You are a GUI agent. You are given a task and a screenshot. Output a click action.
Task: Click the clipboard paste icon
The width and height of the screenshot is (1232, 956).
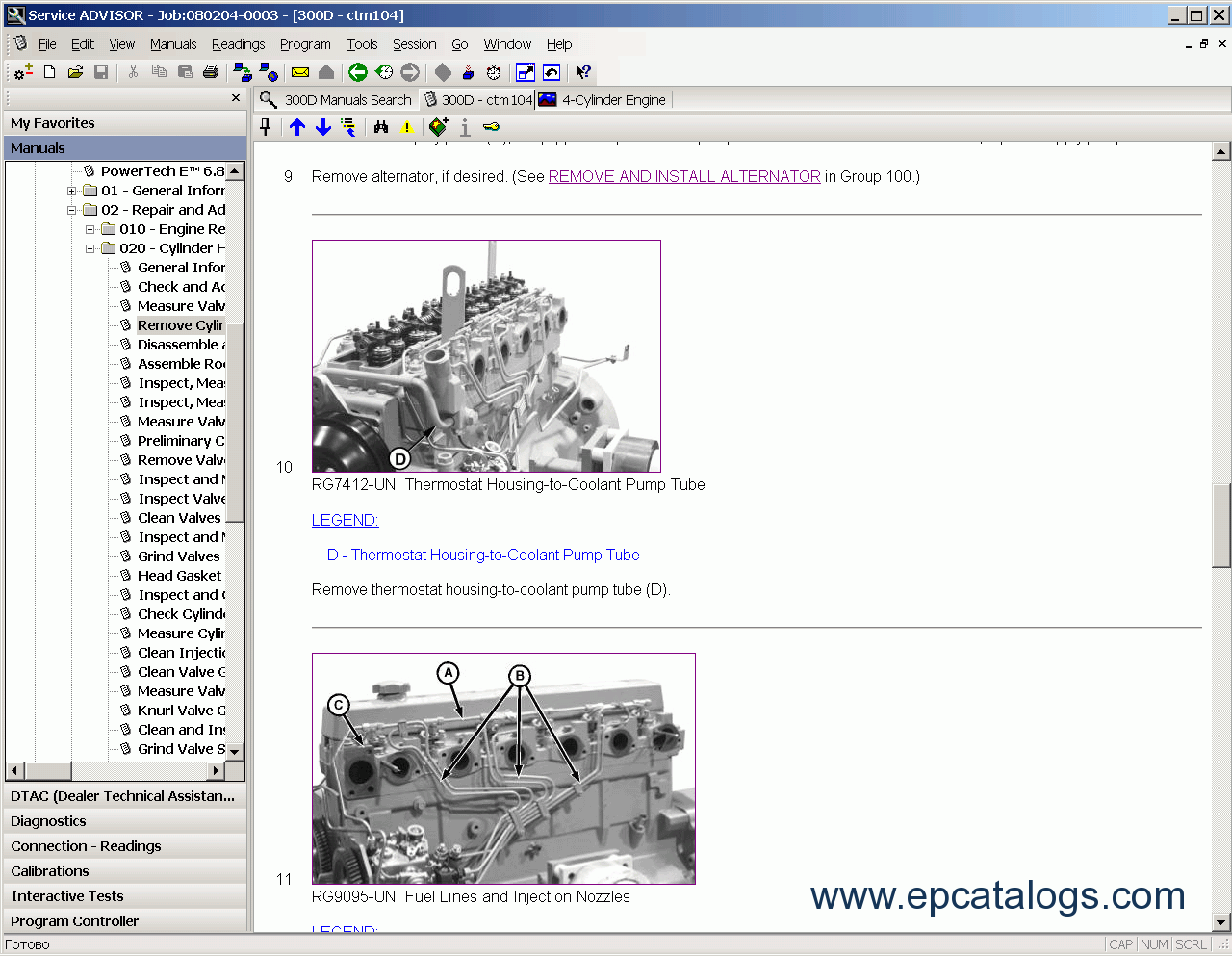click(x=185, y=72)
